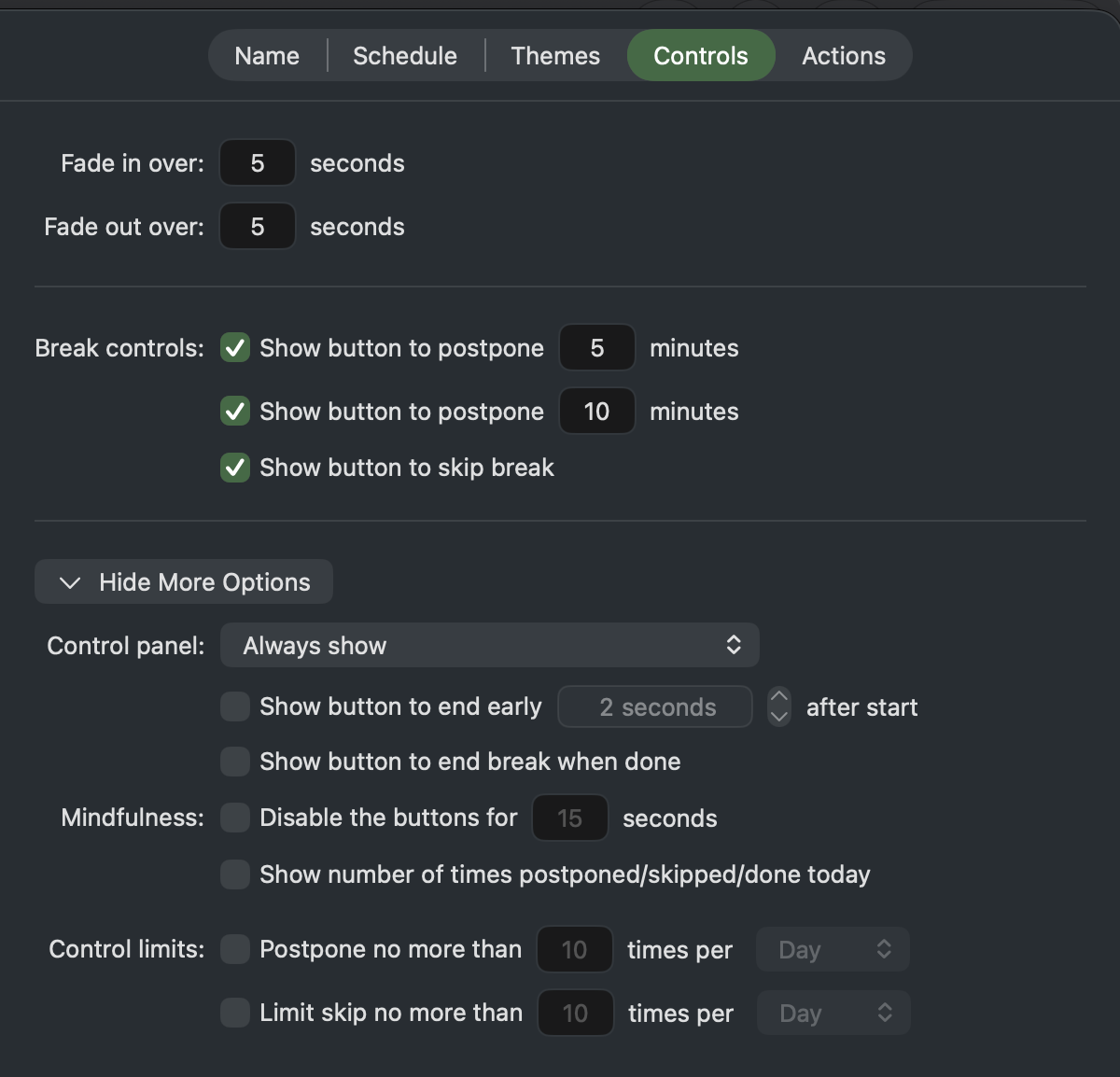Enable Show button to end break when done
1120x1077 pixels.
click(235, 762)
